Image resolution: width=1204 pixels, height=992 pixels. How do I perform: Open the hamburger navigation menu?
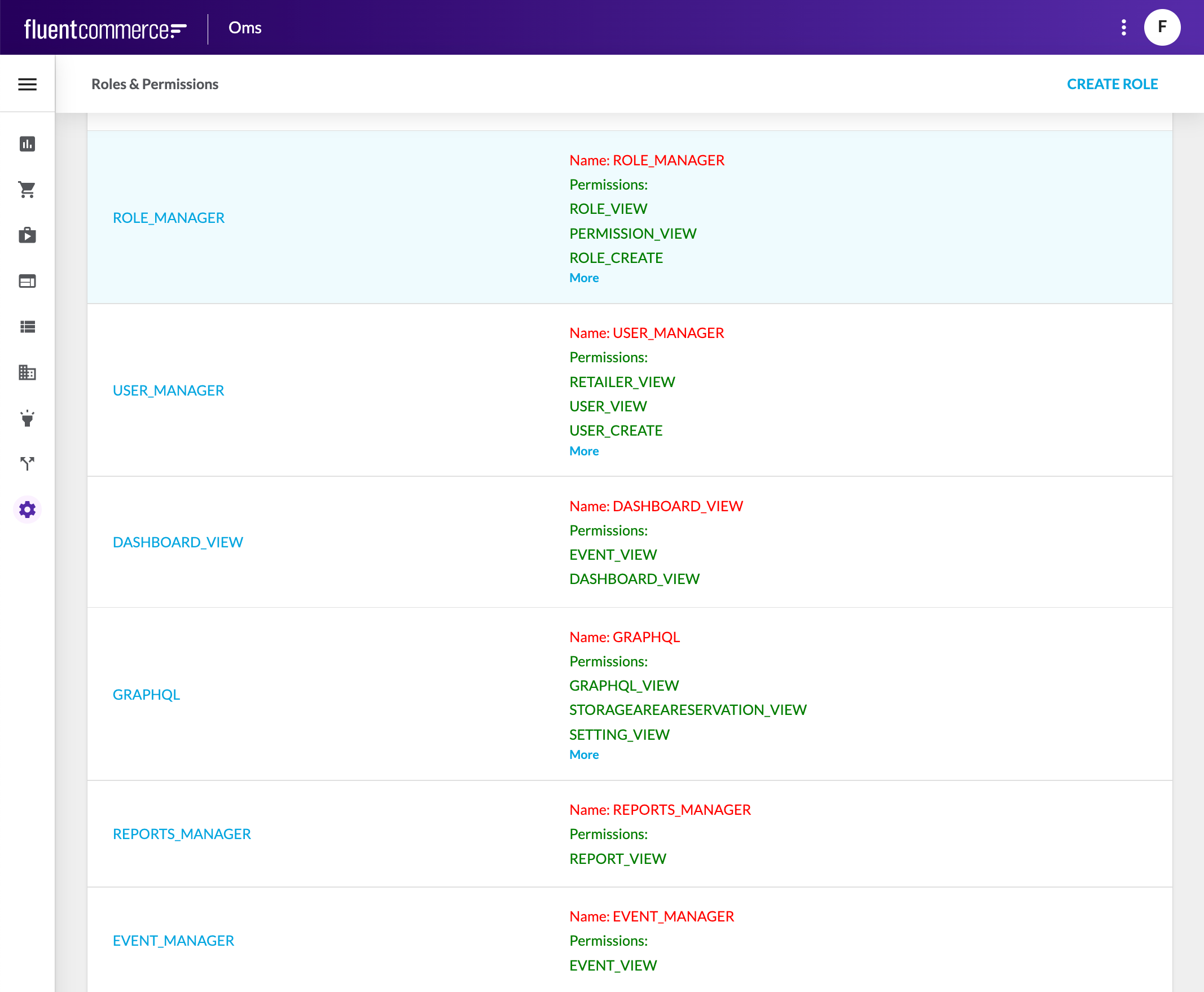(28, 85)
